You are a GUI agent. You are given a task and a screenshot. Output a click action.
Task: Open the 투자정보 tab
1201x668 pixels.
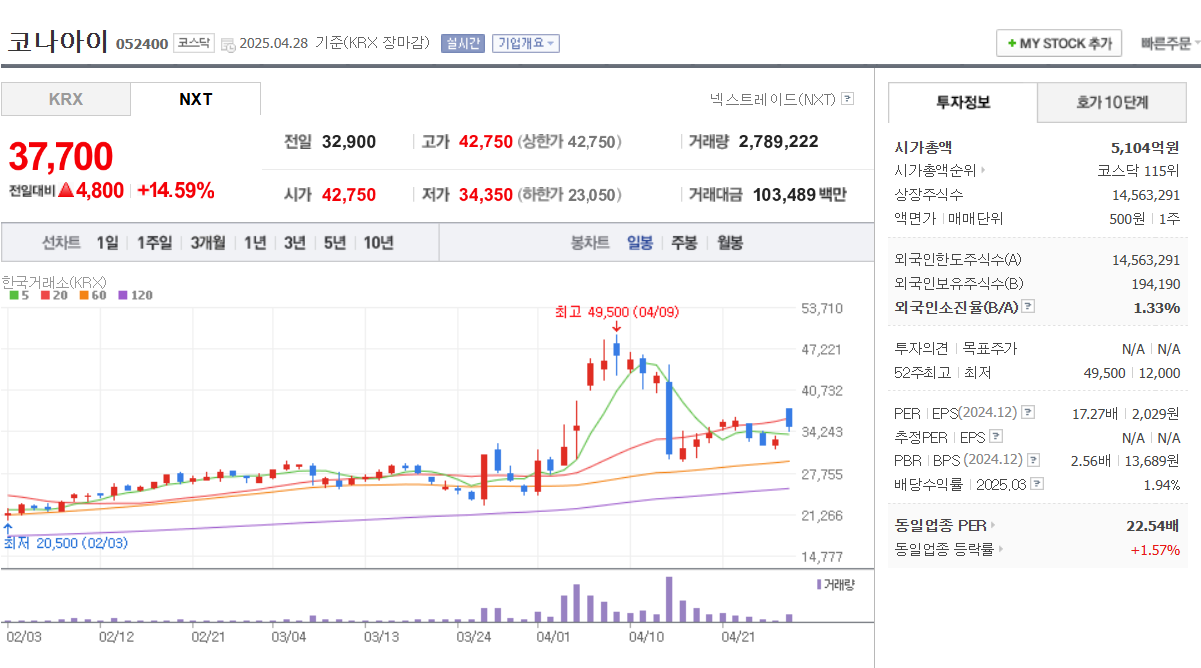click(x=963, y=102)
